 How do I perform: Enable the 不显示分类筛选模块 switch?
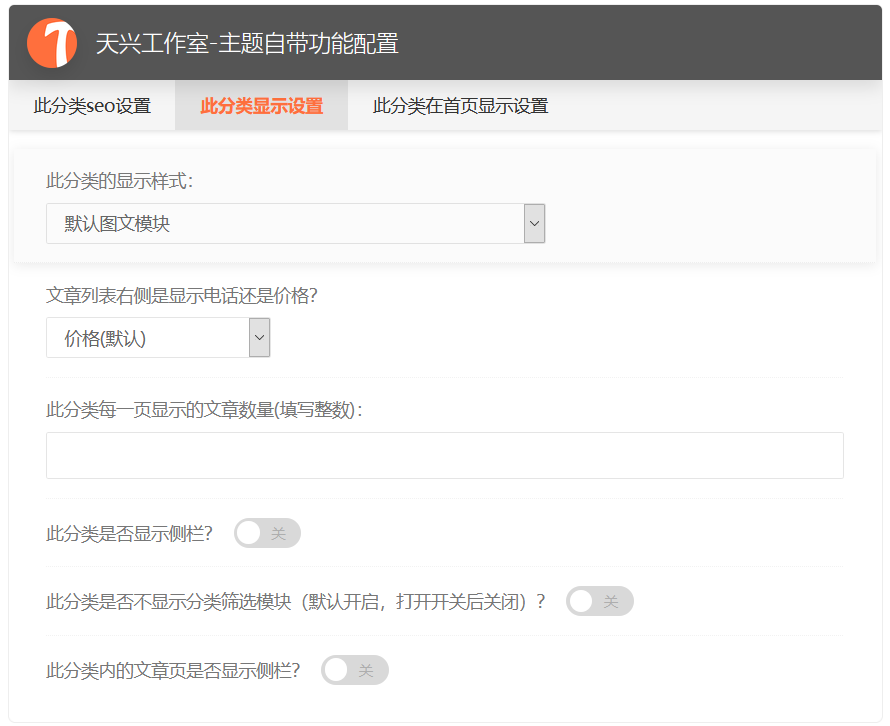pyautogui.click(x=599, y=601)
